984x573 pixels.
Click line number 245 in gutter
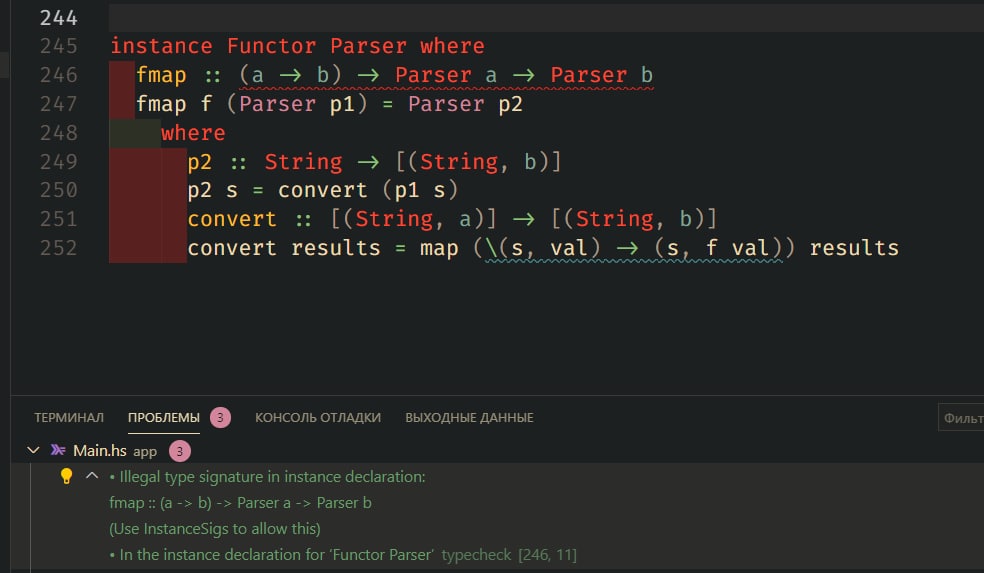tap(59, 46)
